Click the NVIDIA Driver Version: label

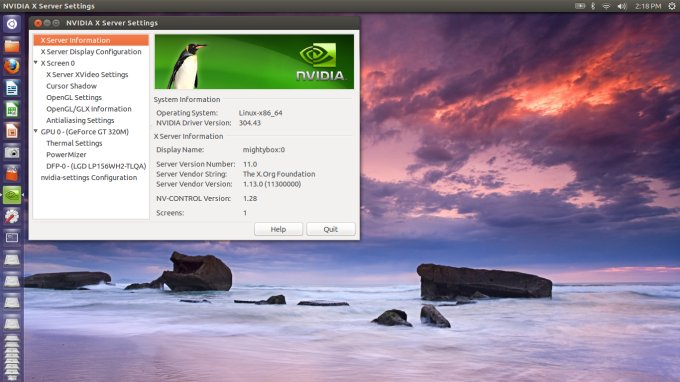[x=194, y=123]
